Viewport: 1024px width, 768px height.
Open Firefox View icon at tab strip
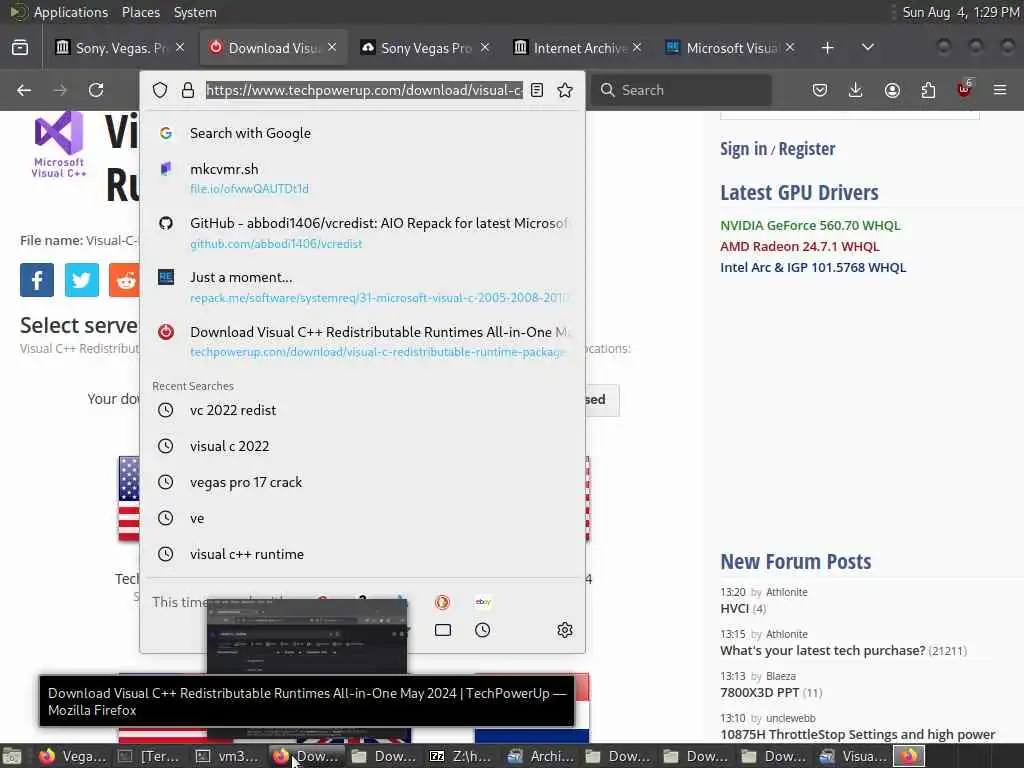coord(20,48)
